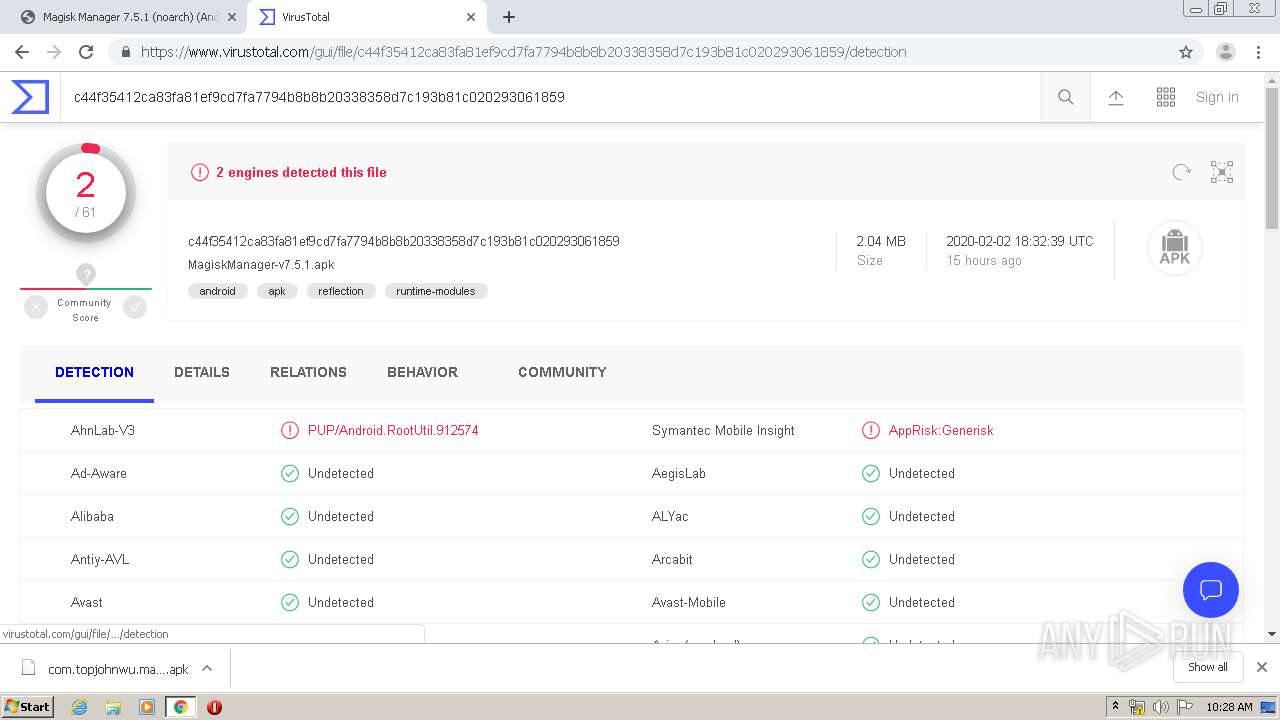
Task: Click the Antiy-AVL engine name
Action: 100,559
